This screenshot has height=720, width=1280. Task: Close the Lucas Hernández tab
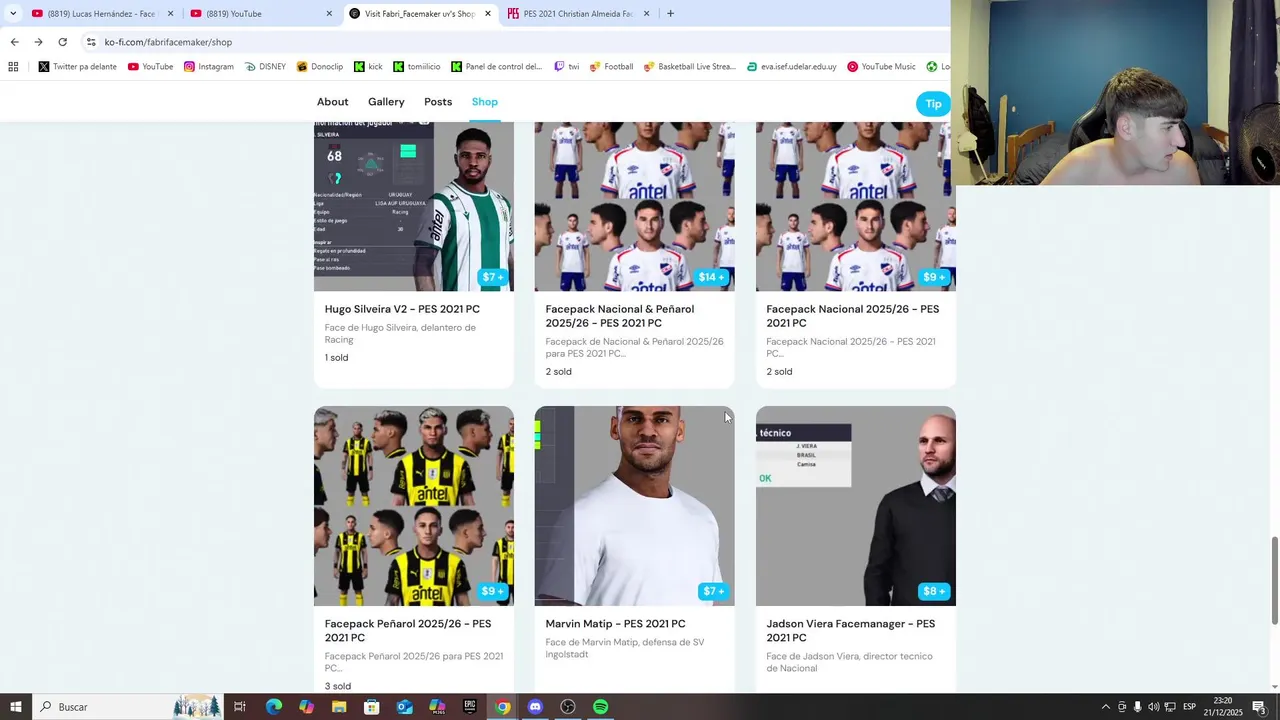click(170, 13)
